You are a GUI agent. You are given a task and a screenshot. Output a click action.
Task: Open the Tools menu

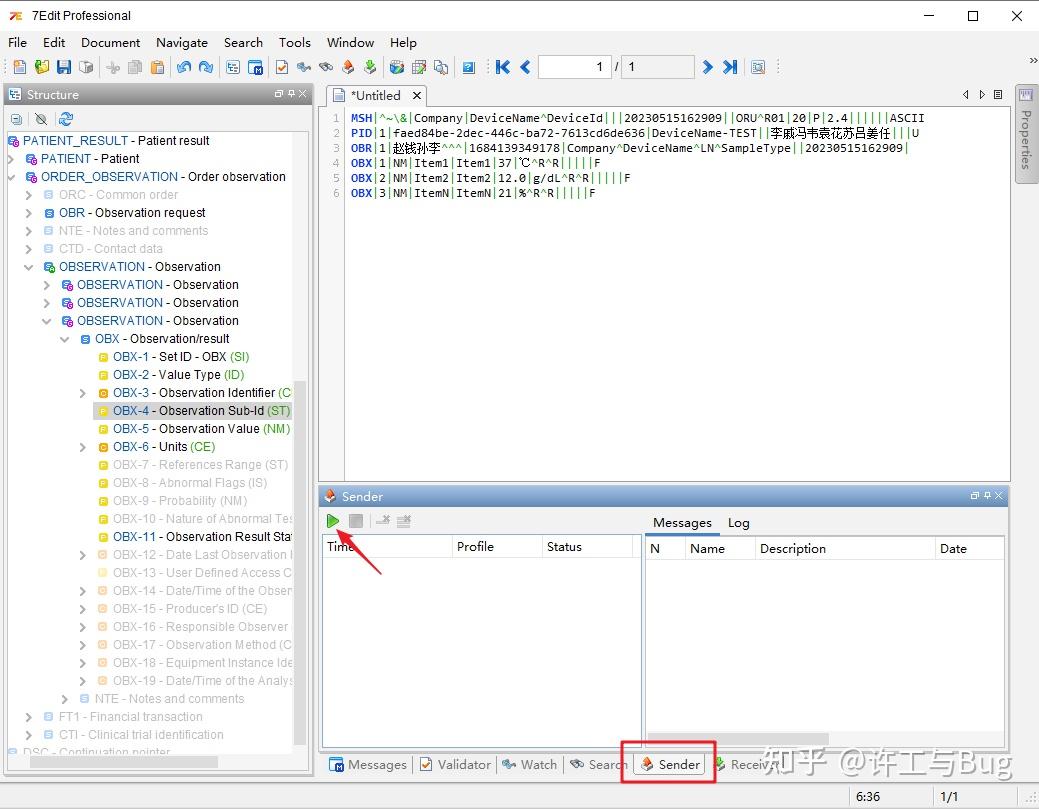tap(294, 43)
